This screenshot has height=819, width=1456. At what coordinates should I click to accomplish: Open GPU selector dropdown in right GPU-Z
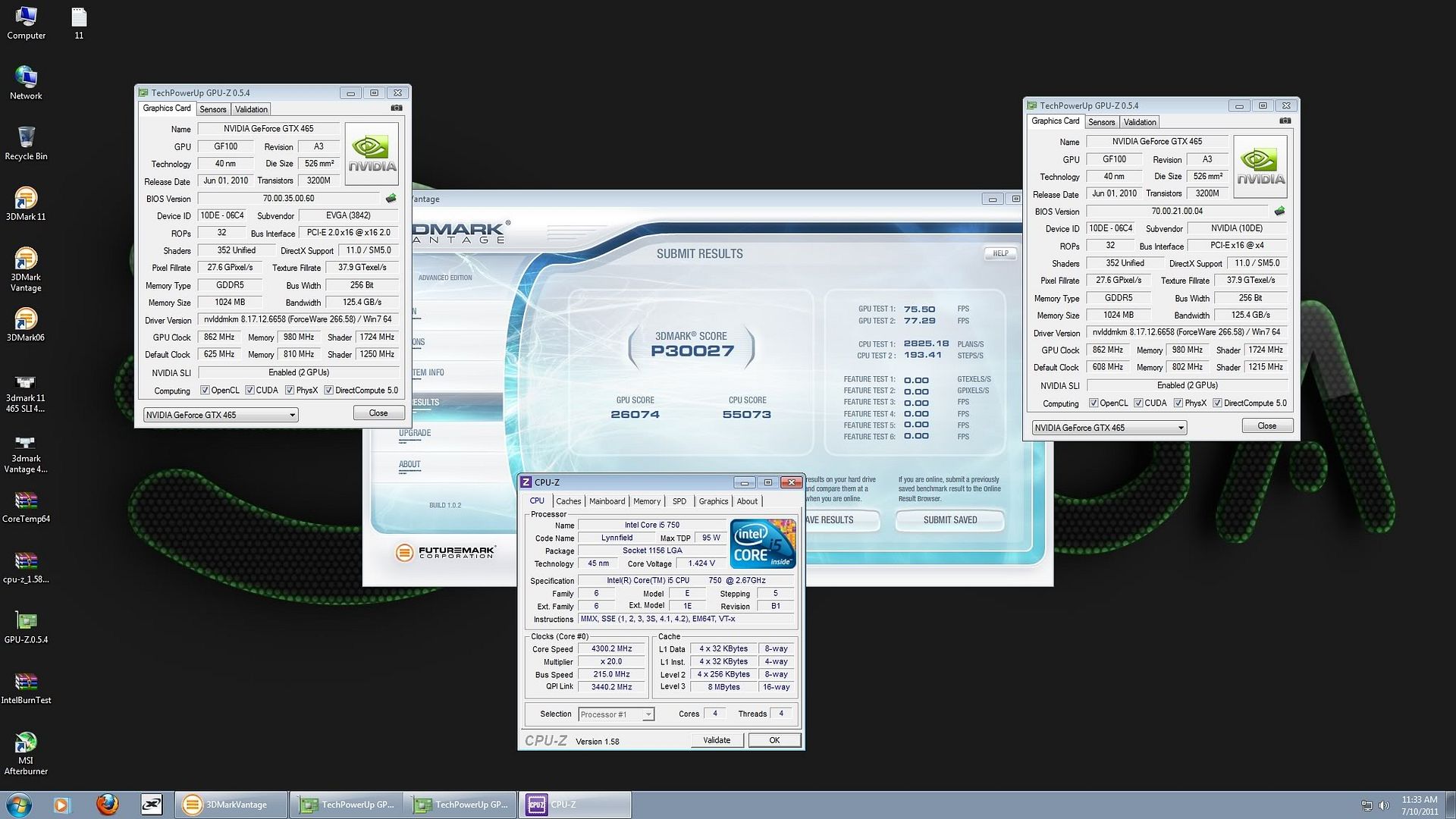click(x=1109, y=428)
